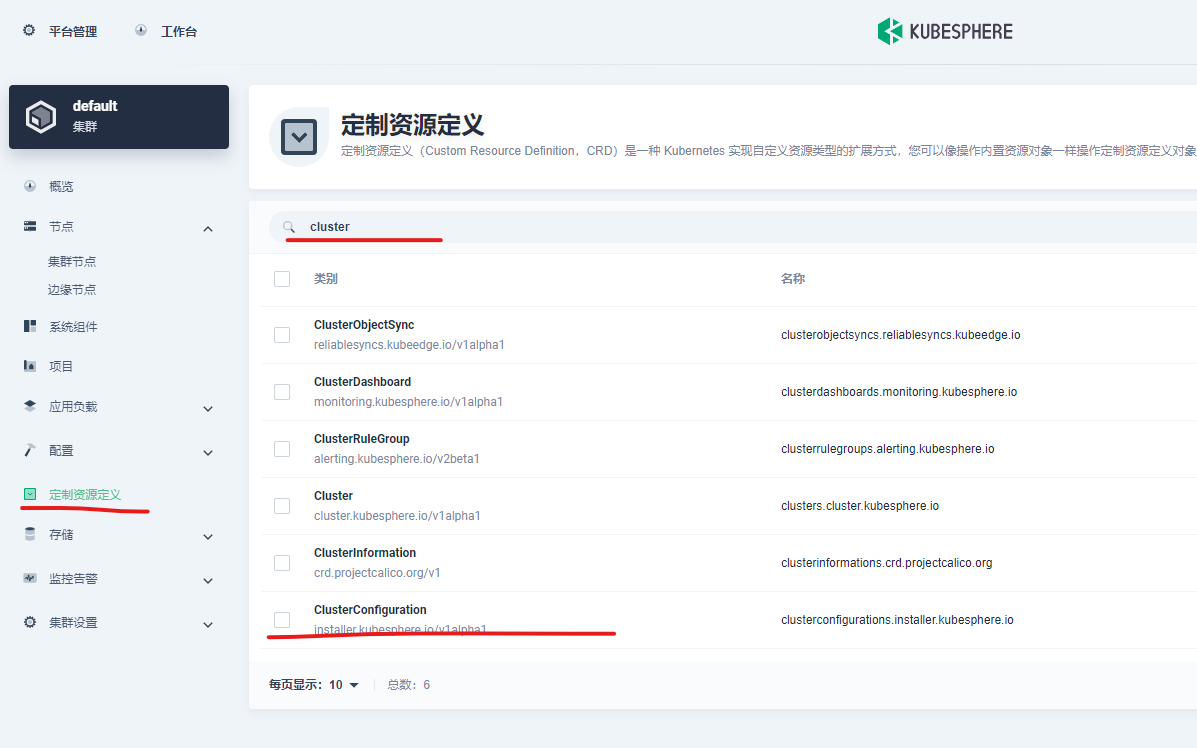Collapse the 节点 section chevron
1197x748 pixels.
tap(208, 227)
